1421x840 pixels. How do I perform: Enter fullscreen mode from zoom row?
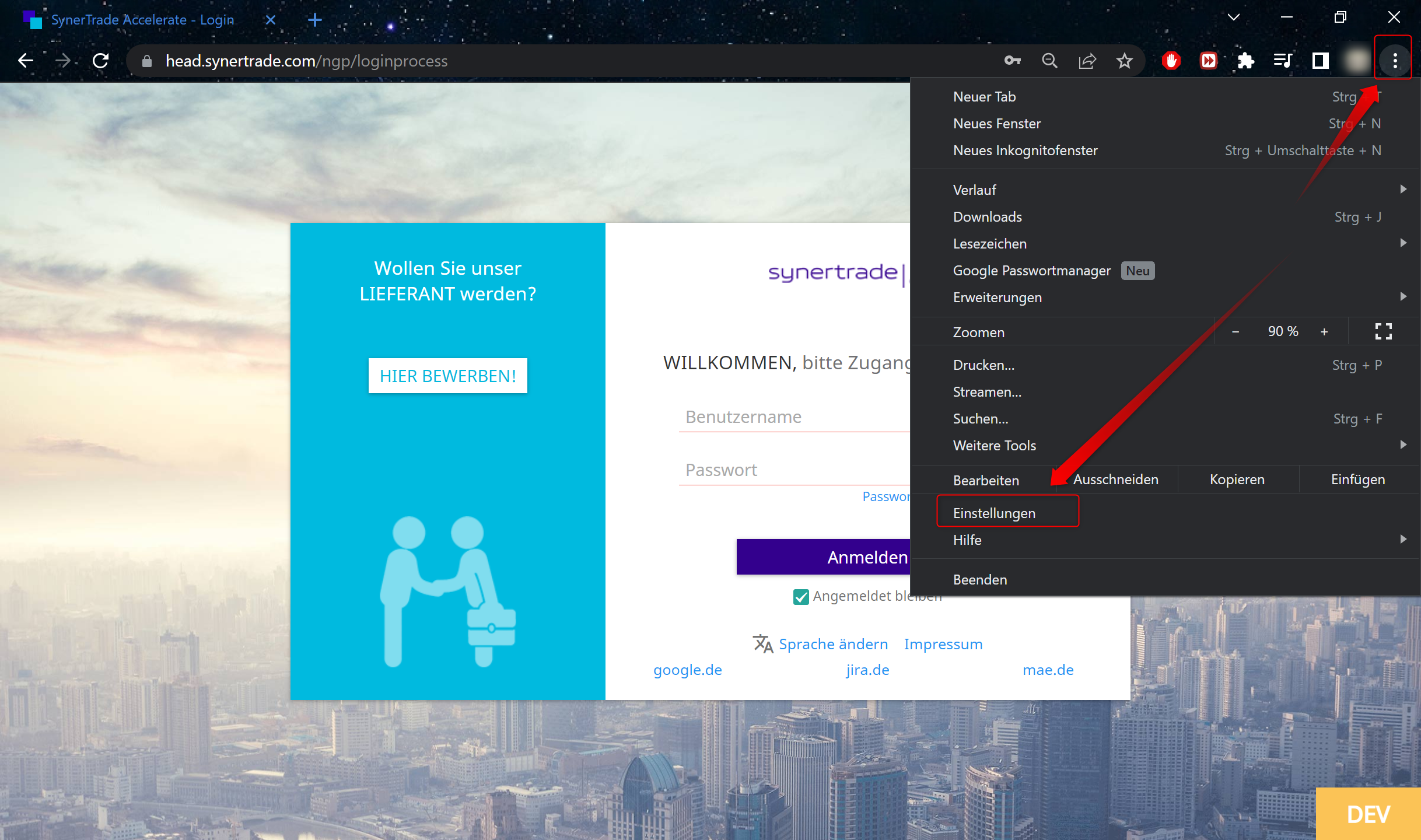tap(1383, 331)
